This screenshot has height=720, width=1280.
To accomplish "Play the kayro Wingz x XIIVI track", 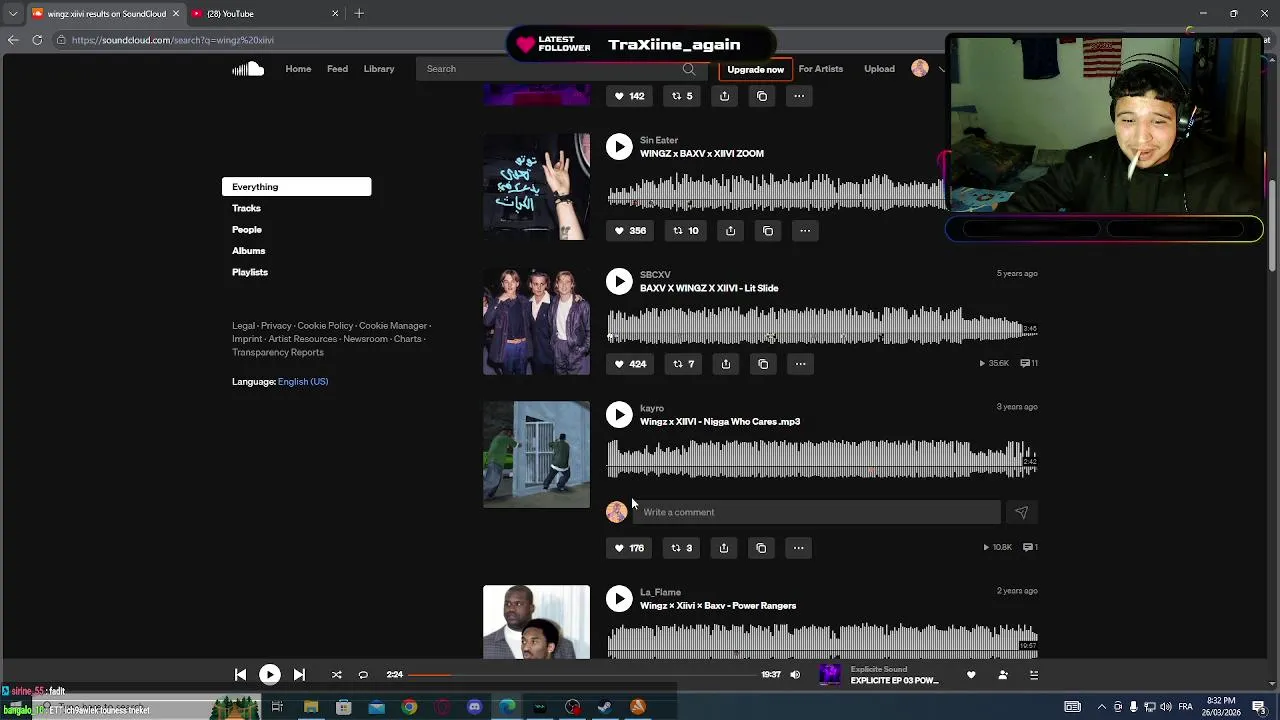I will pyautogui.click(x=619, y=415).
